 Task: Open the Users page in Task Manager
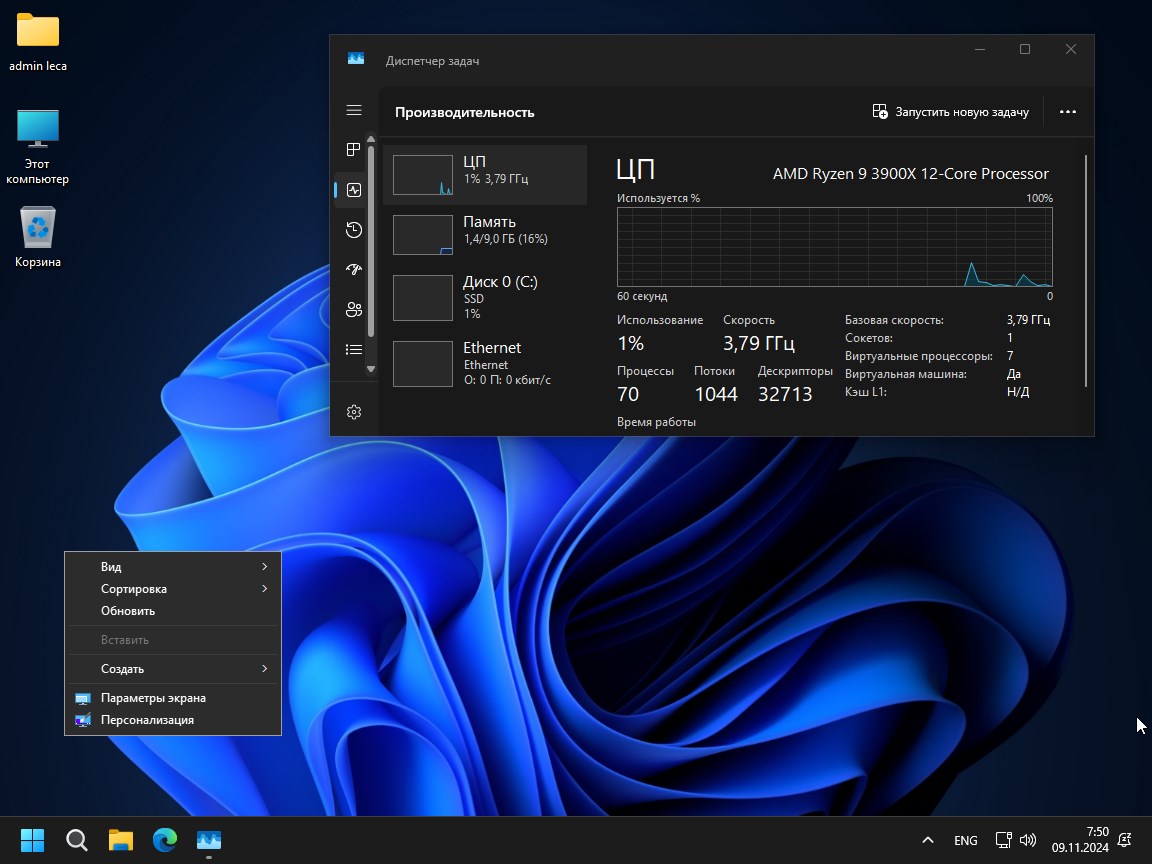pos(353,309)
